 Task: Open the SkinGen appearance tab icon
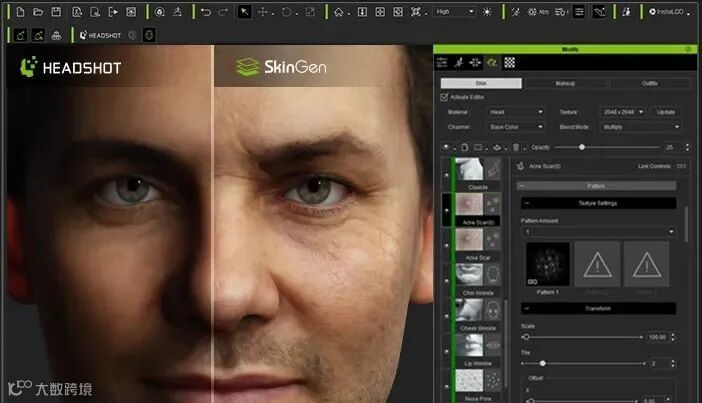point(492,63)
